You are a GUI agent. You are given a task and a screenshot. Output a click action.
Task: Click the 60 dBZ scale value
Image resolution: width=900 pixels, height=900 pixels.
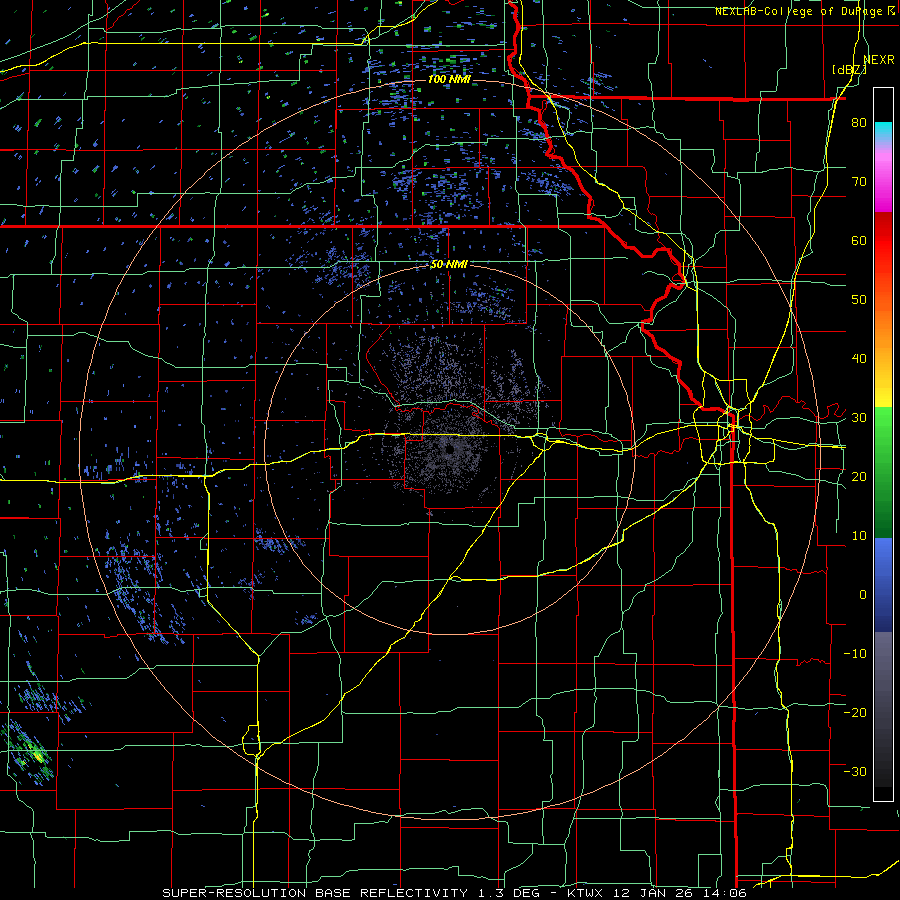[859, 240]
